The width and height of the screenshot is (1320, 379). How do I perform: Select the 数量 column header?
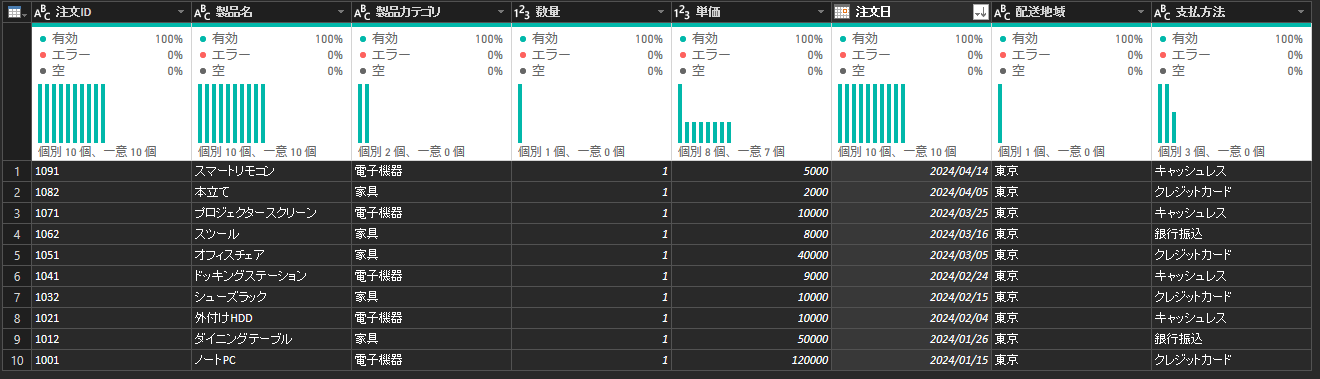(x=590, y=12)
